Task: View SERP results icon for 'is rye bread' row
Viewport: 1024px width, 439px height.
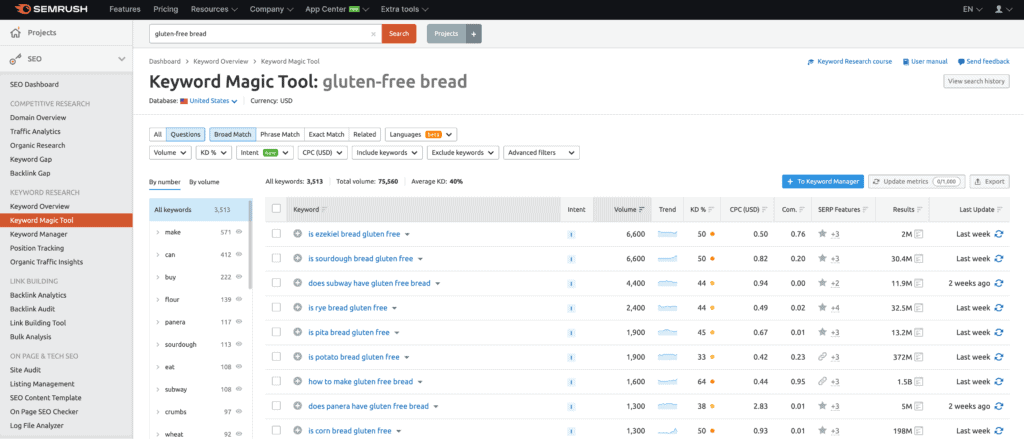Action: click(918, 307)
